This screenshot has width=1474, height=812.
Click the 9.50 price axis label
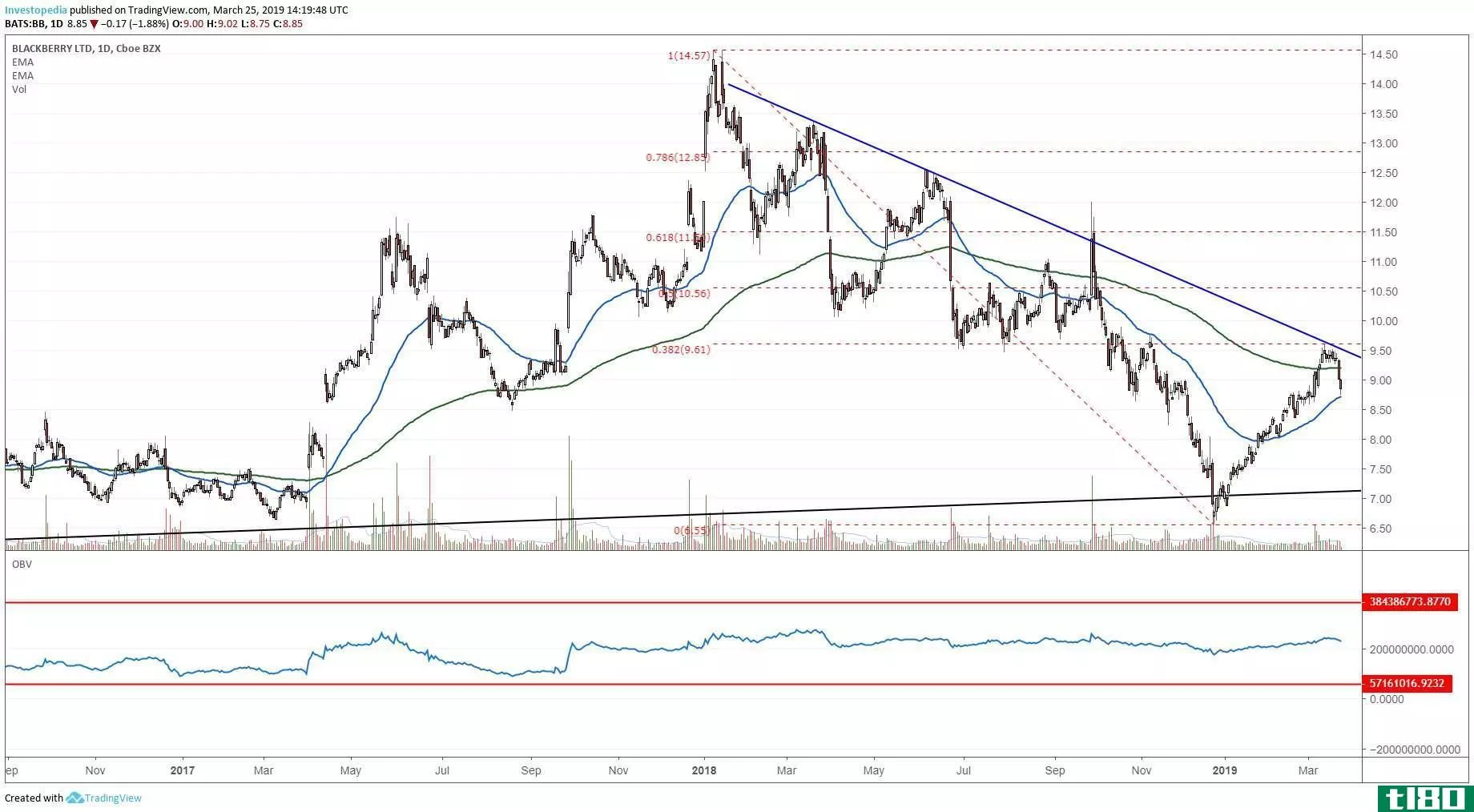pyautogui.click(x=1384, y=351)
